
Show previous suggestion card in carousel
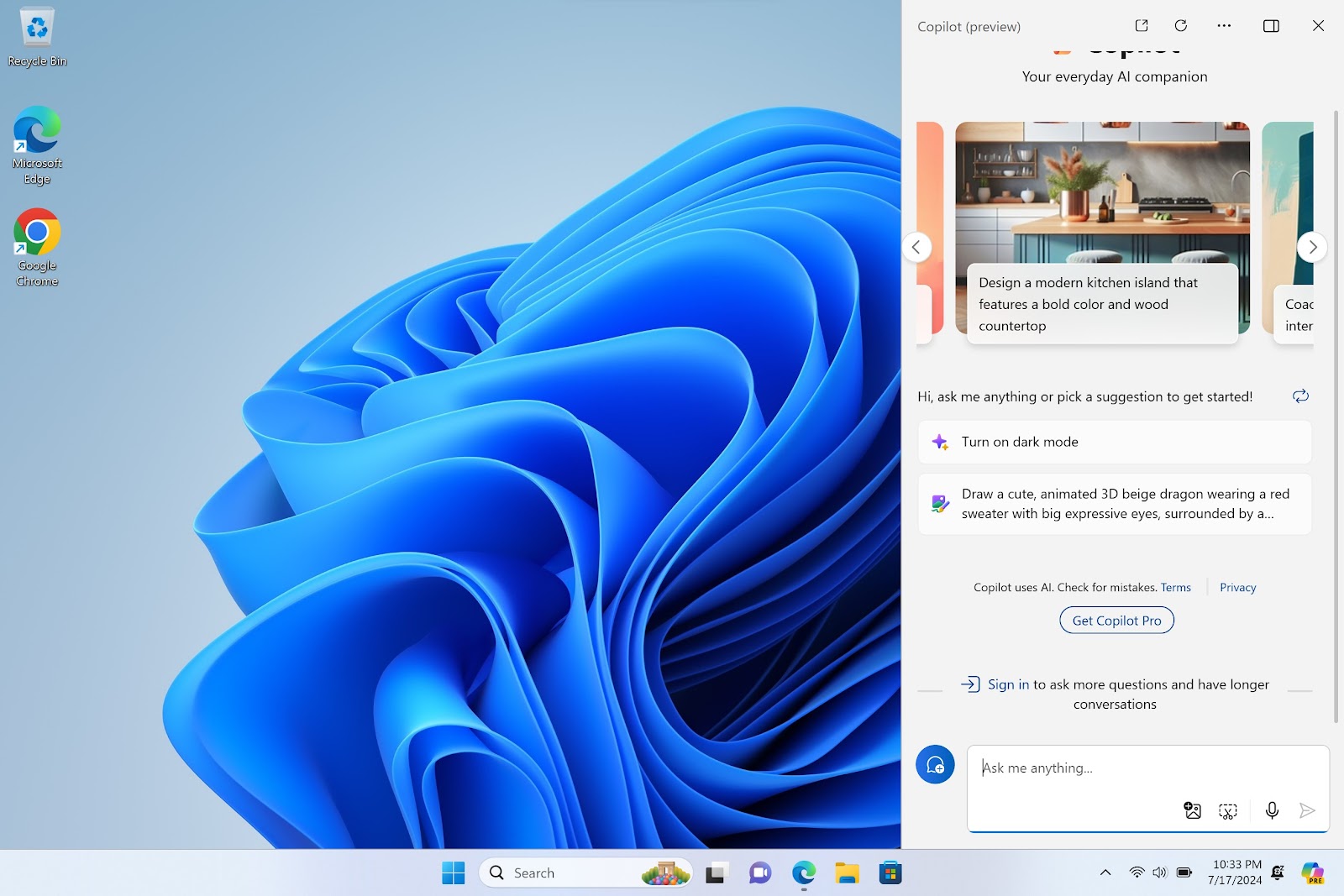tap(916, 247)
